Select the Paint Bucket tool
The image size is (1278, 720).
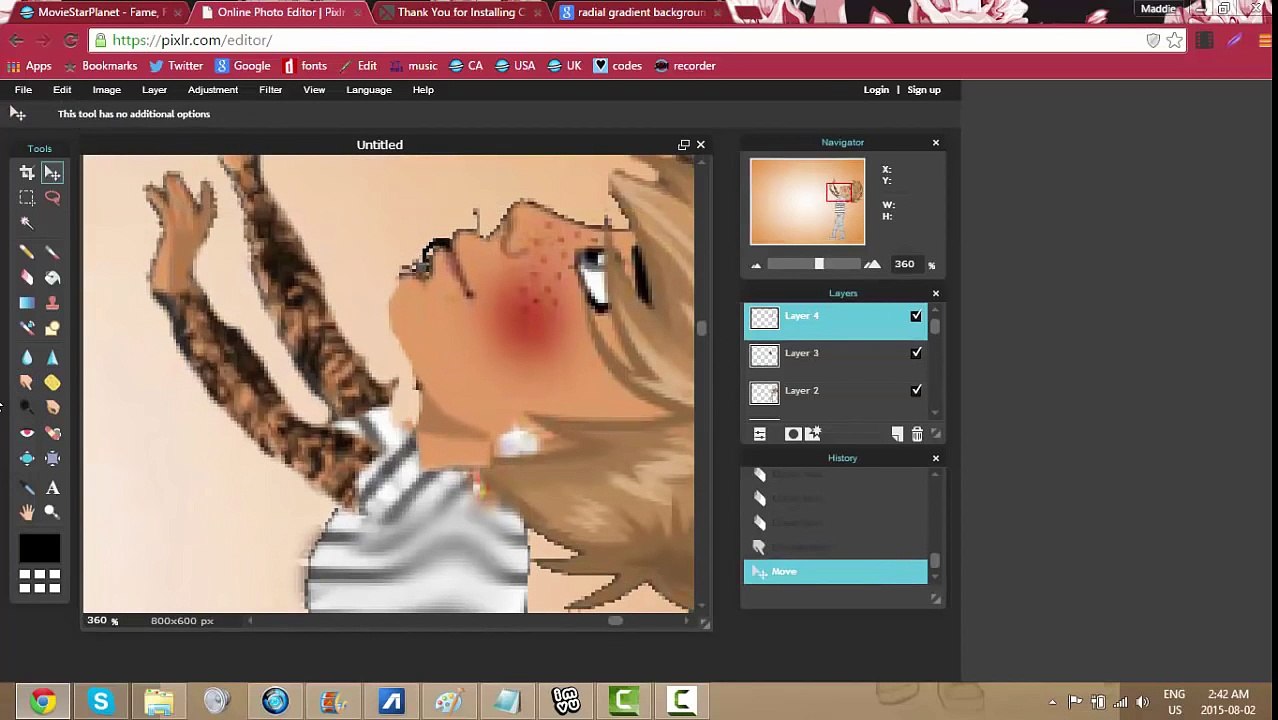tap(52, 278)
